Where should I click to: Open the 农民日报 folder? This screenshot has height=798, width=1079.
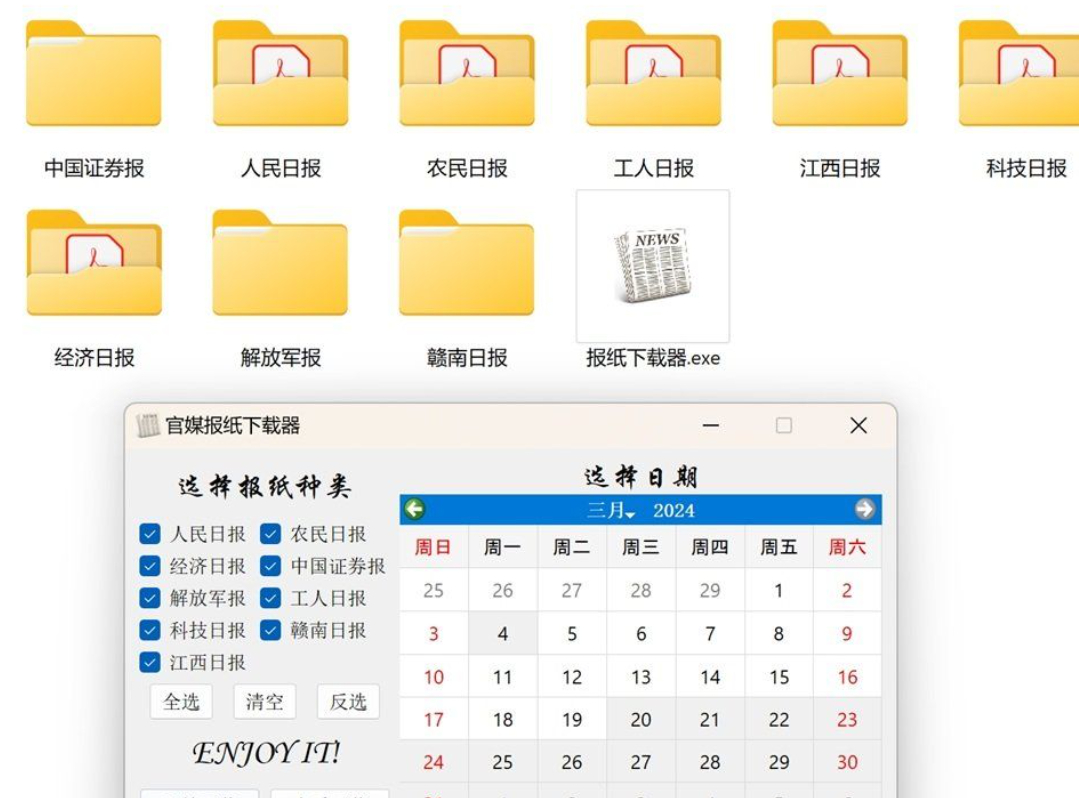467,74
